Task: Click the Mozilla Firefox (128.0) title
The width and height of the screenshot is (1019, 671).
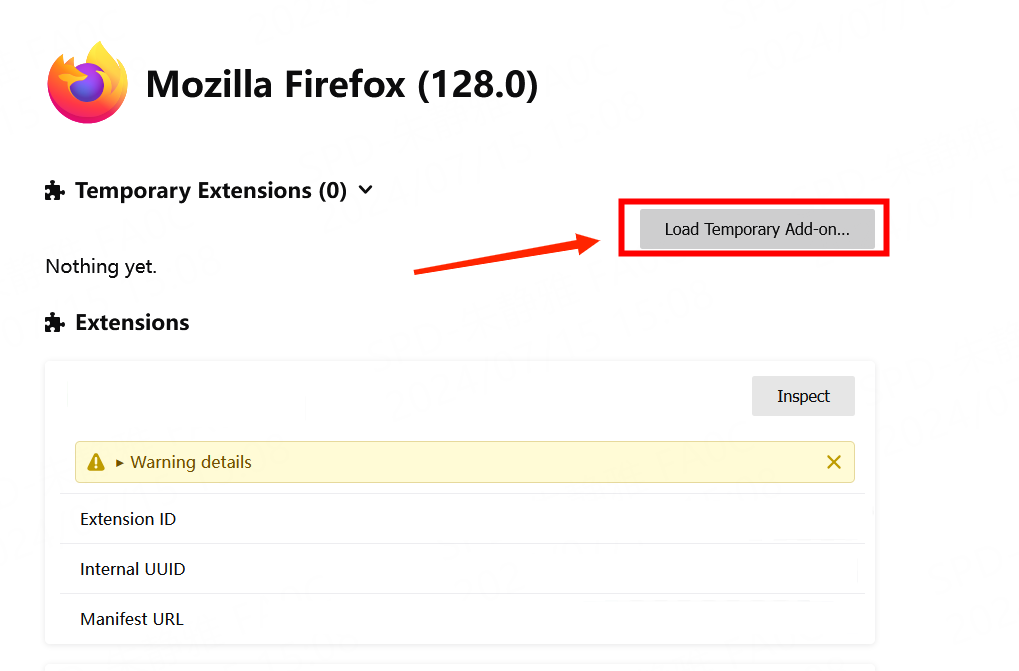Action: click(x=342, y=85)
